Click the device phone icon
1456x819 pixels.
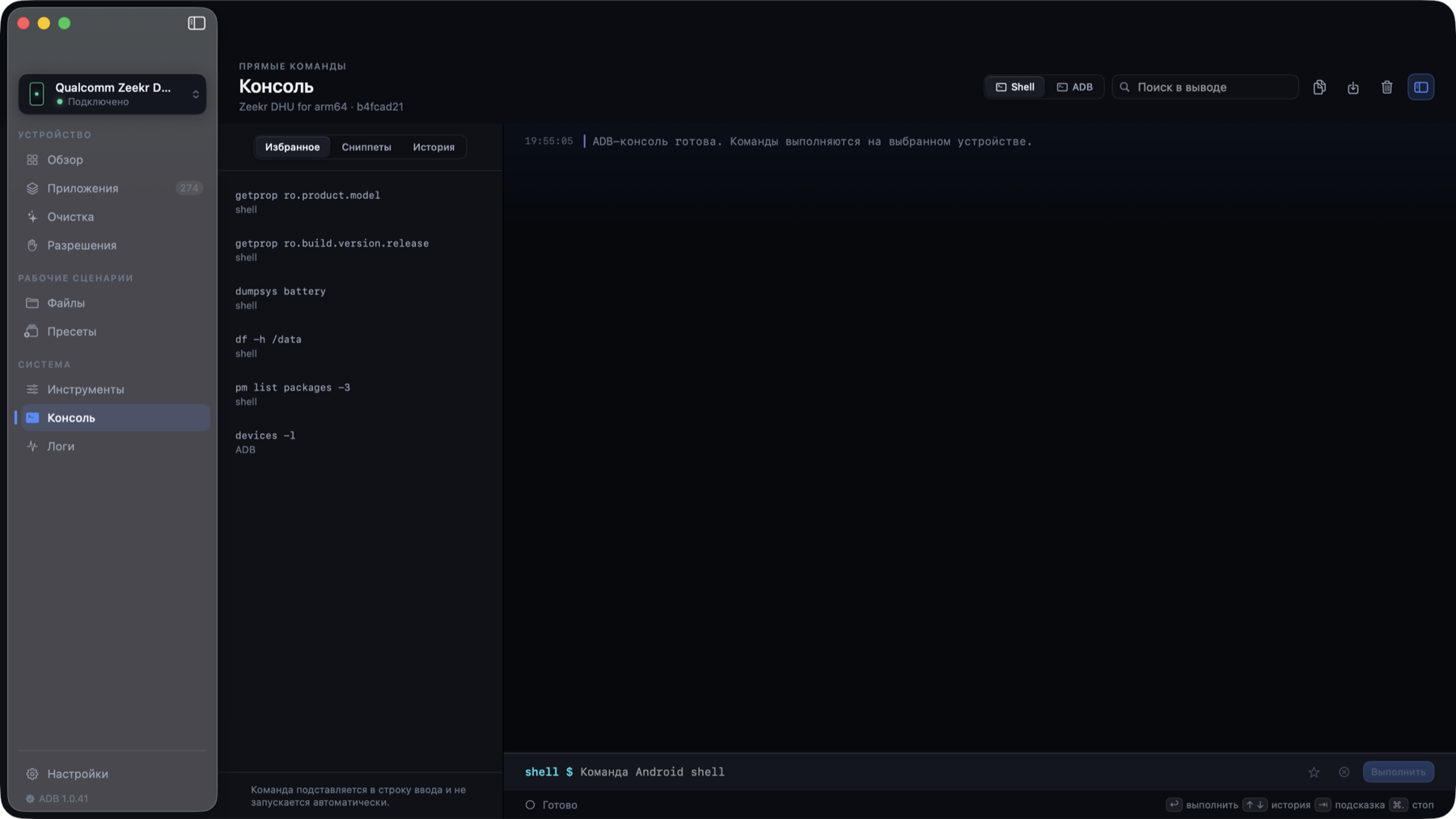point(36,94)
